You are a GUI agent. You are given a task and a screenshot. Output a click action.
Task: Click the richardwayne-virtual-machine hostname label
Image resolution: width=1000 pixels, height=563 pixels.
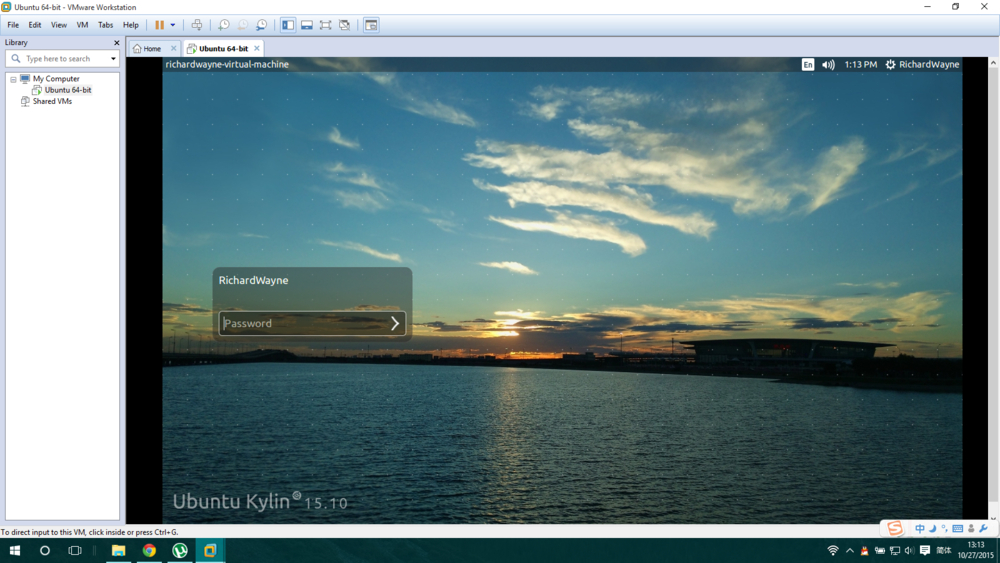[x=227, y=64]
